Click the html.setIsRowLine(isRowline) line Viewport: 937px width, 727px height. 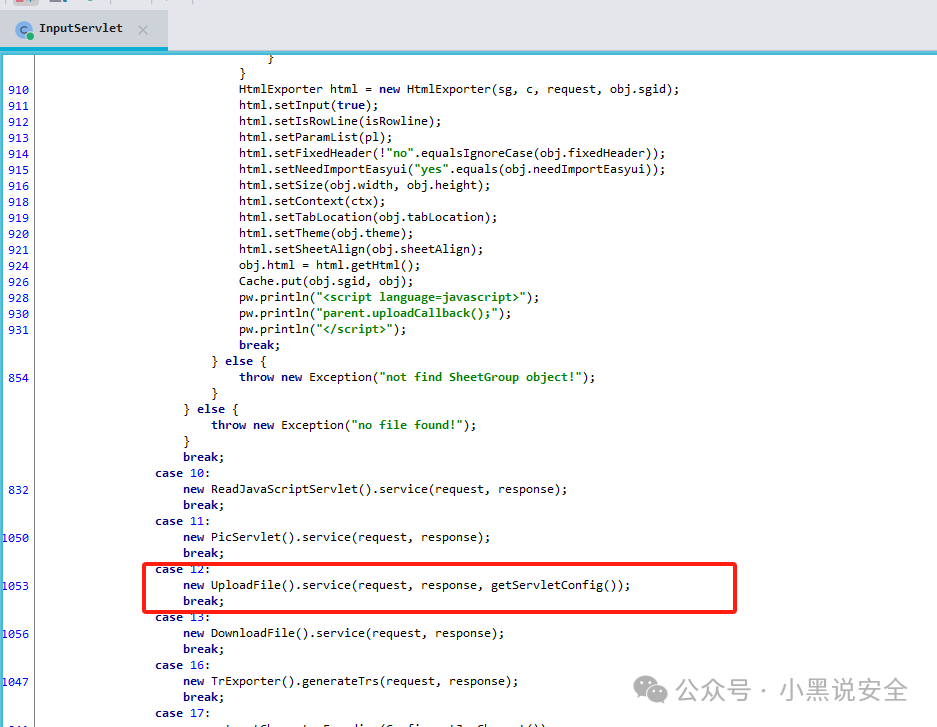tap(340, 121)
